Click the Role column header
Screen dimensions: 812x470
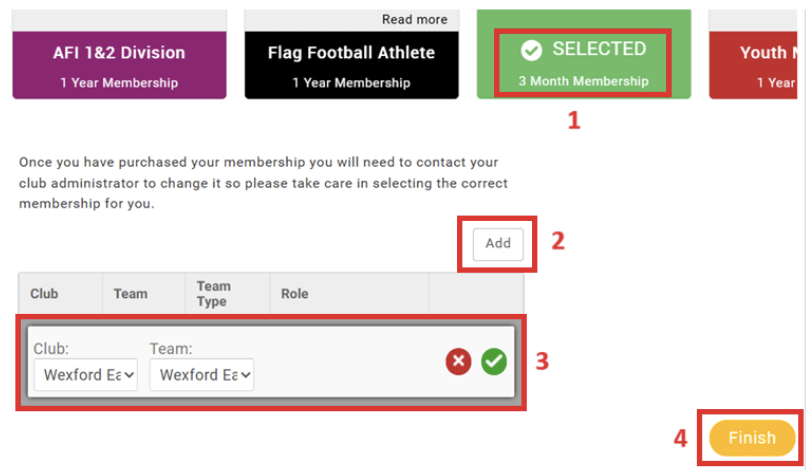point(295,294)
